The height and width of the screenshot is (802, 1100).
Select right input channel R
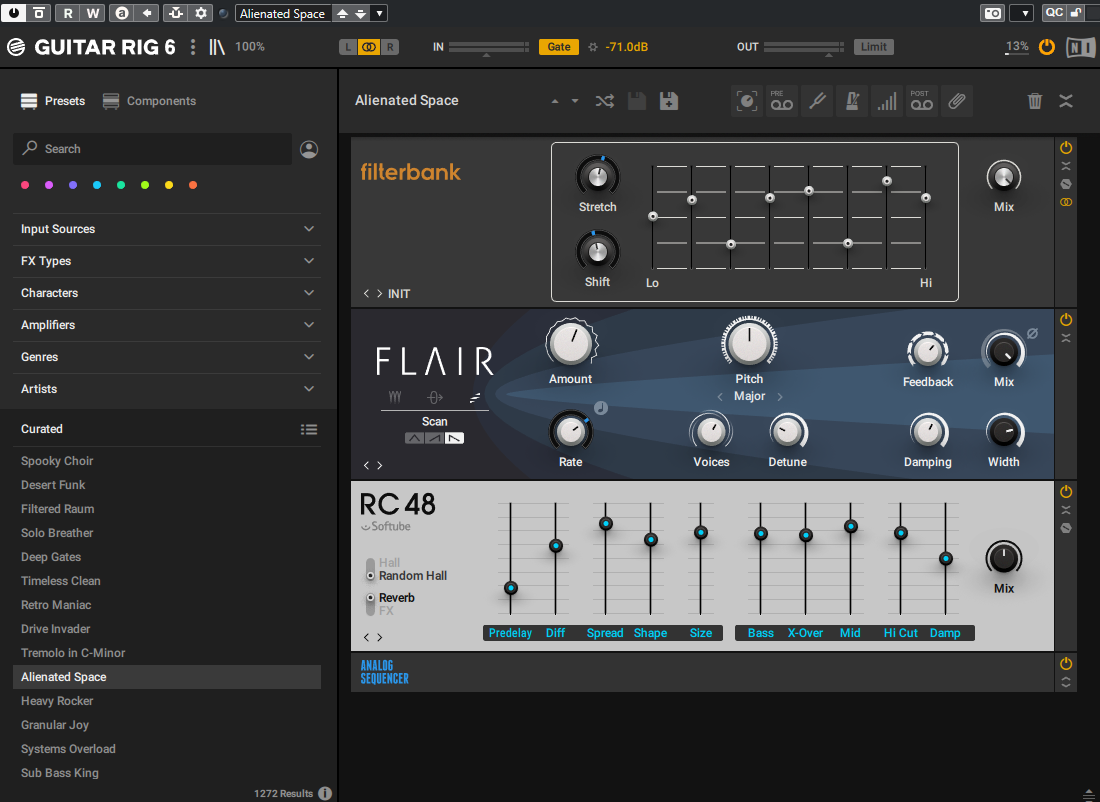(x=390, y=47)
